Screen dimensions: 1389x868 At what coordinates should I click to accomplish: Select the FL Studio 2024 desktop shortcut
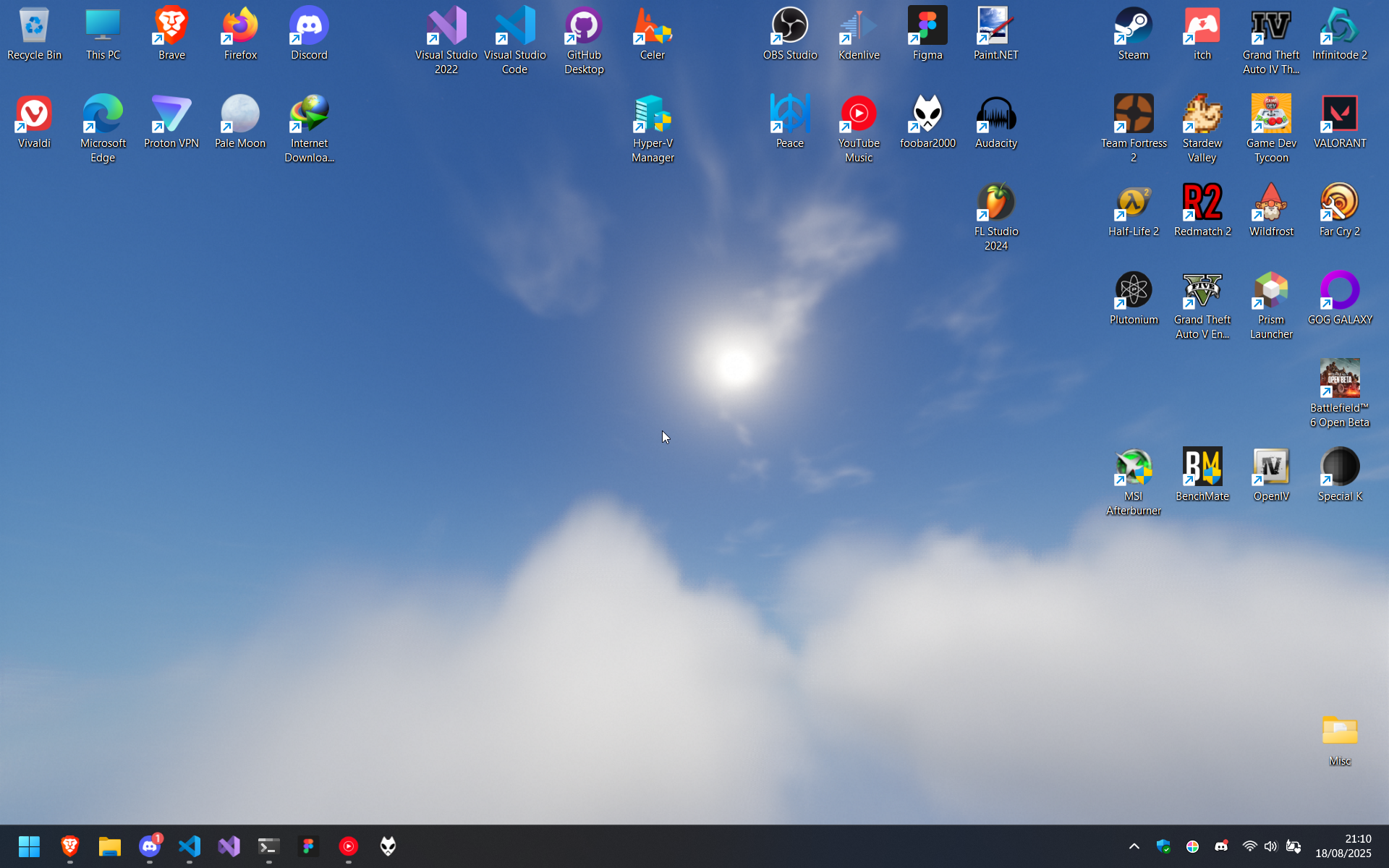pyautogui.click(x=996, y=217)
